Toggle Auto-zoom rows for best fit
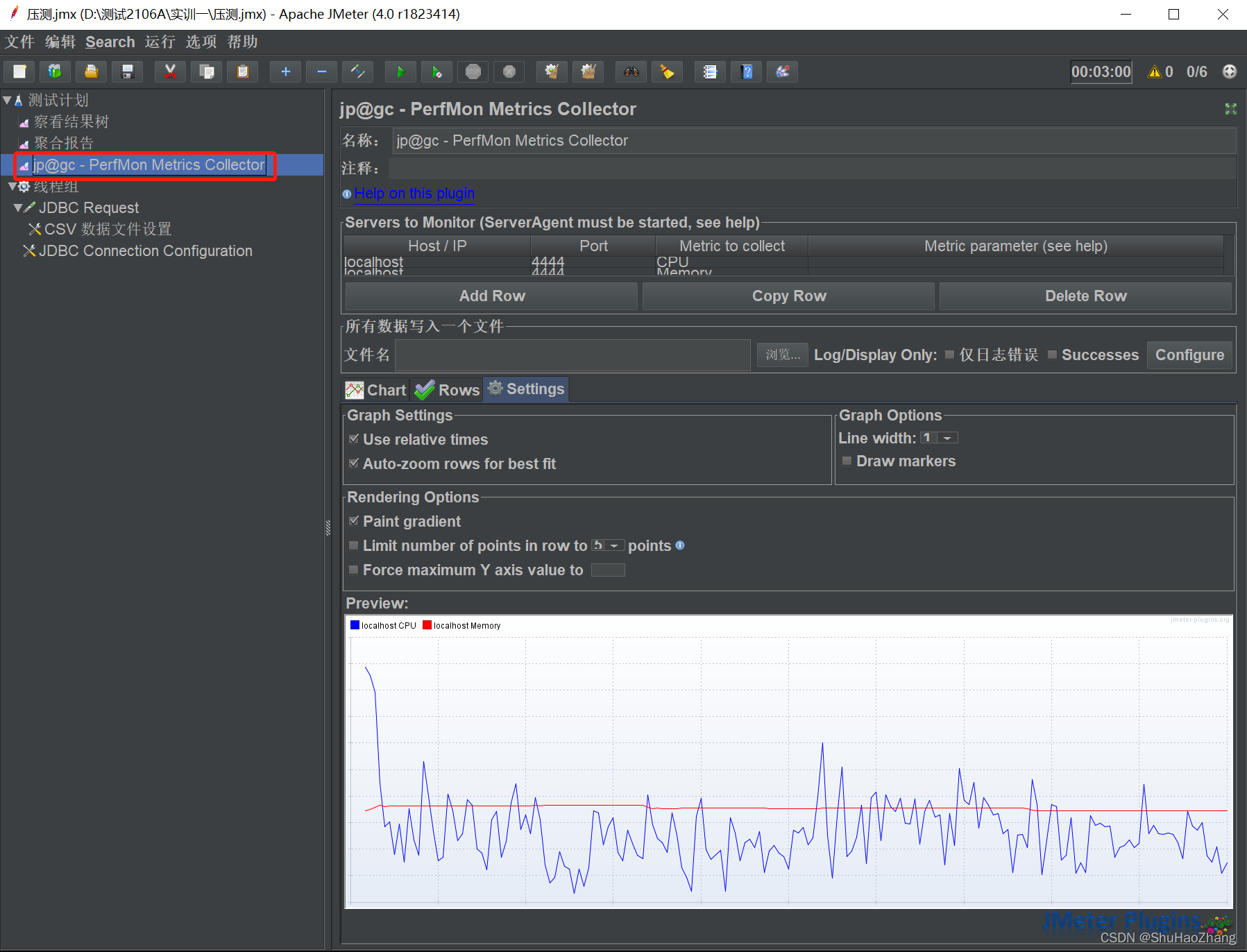Viewport: 1247px width, 952px height. pyautogui.click(x=354, y=464)
